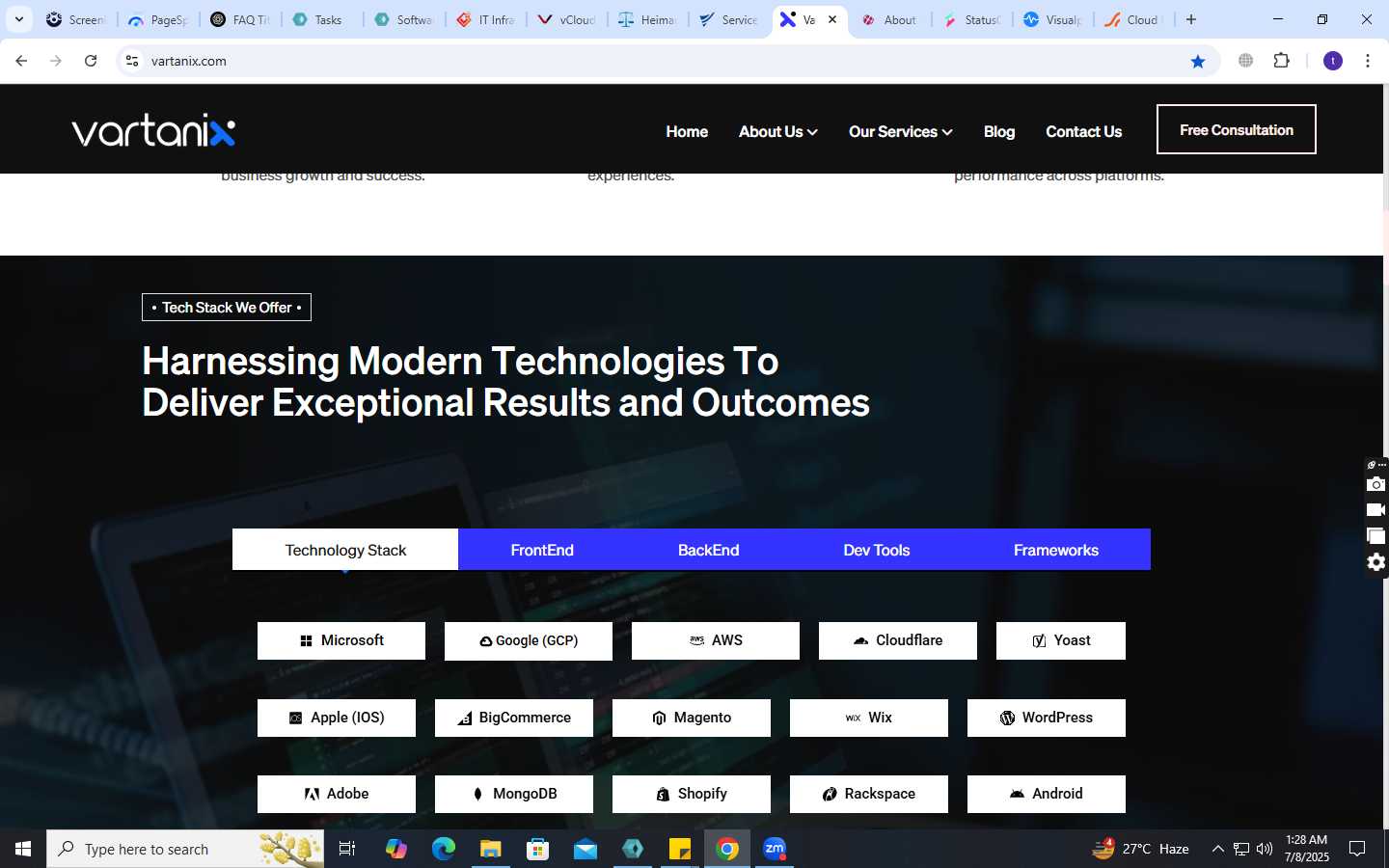Image resolution: width=1389 pixels, height=868 pixels.
Task: Open Microsoft Edge from taskbar
Action: pyautogui.click(x=444, y=849)
